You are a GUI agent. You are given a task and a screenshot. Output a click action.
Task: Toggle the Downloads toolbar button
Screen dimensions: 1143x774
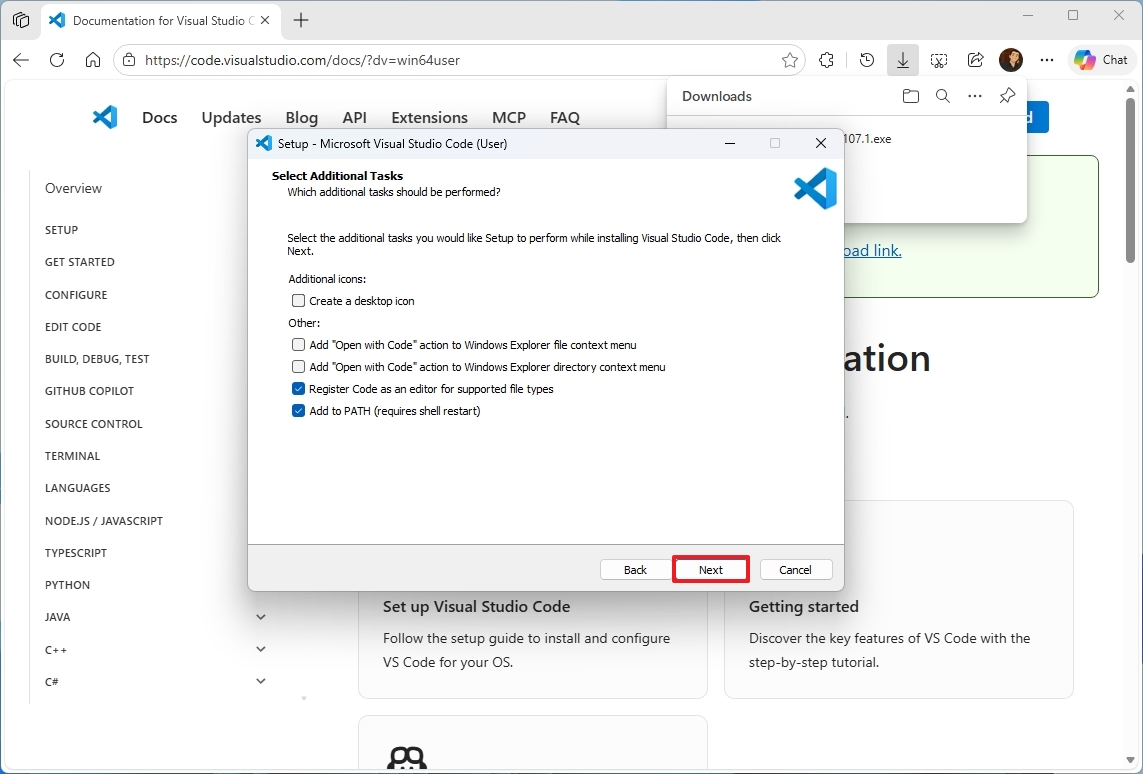click(902, 60)
